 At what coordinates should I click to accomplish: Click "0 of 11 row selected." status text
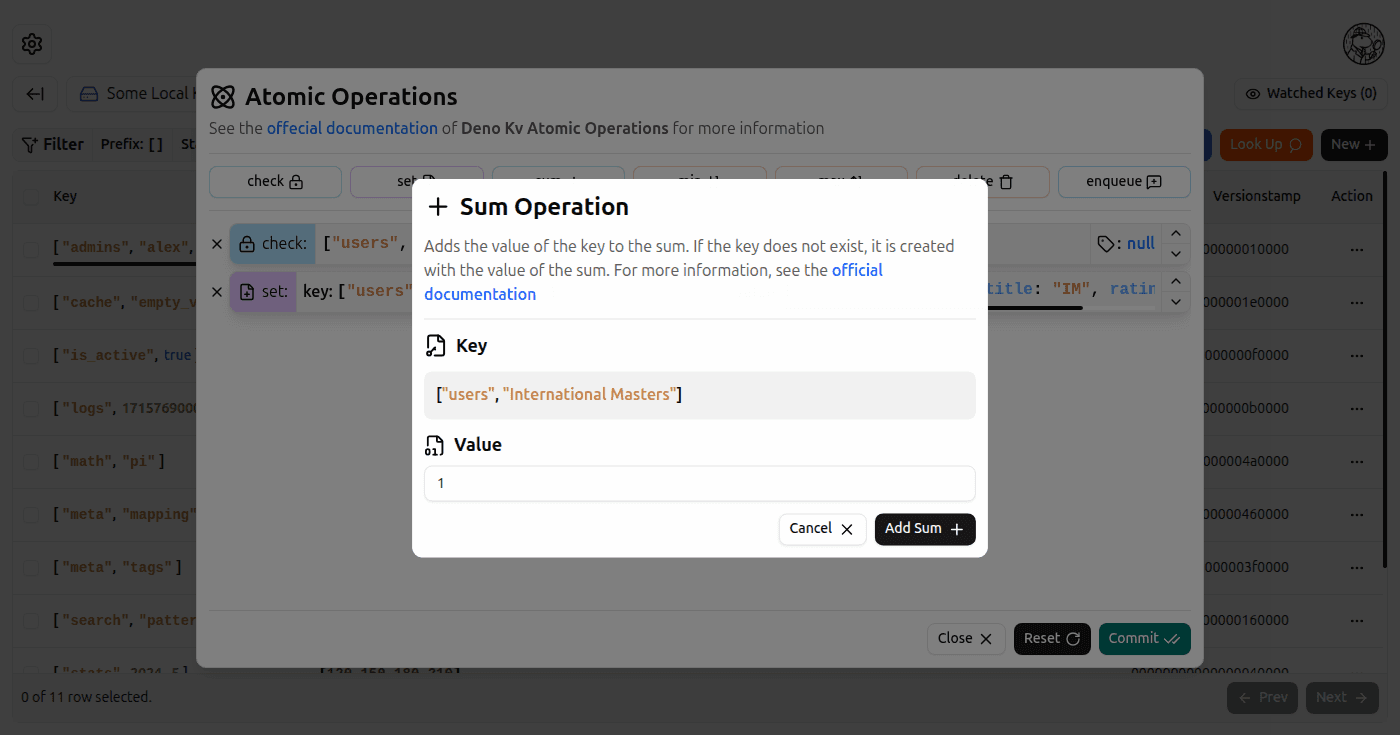87,697
